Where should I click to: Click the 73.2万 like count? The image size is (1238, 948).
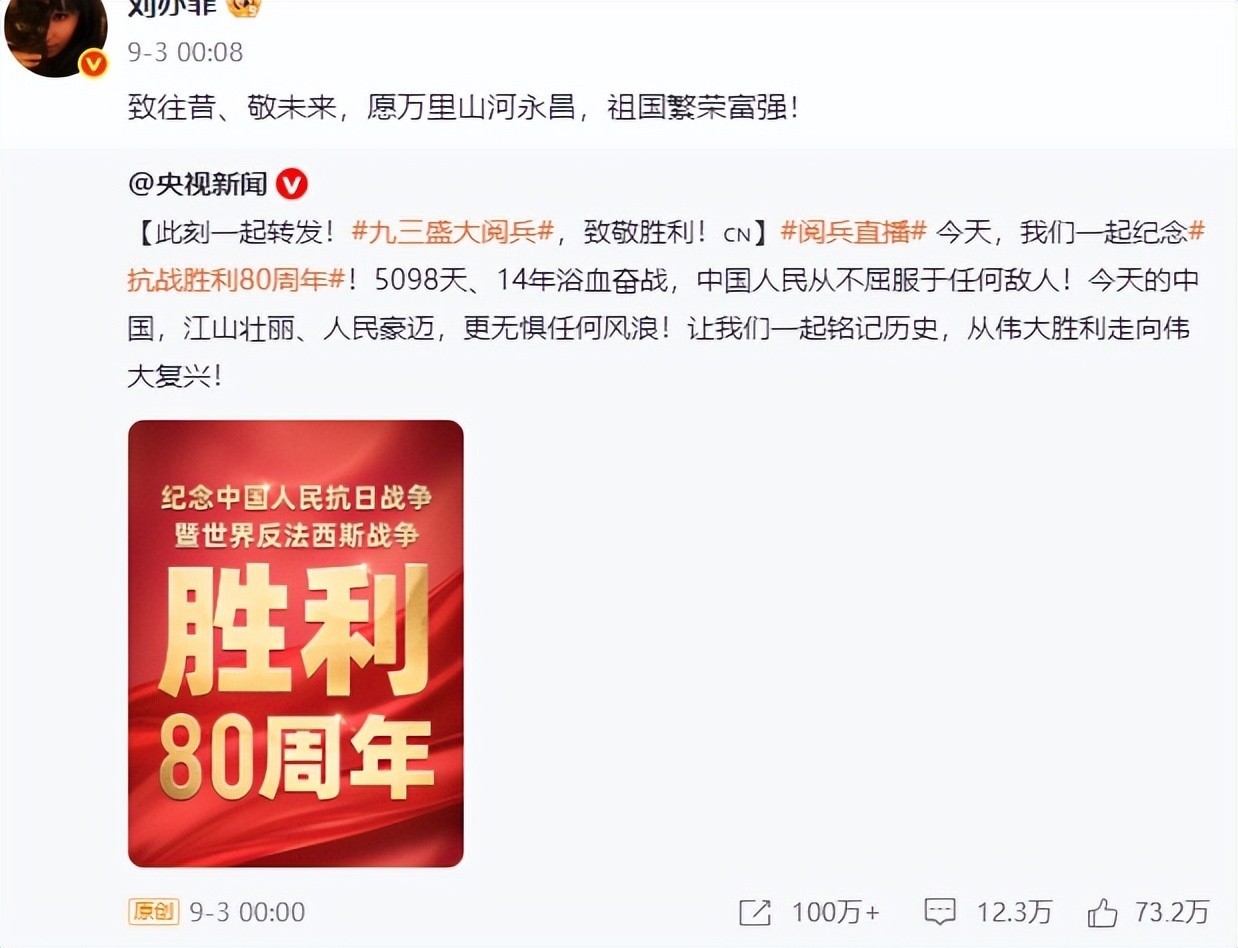[1172, 912]
